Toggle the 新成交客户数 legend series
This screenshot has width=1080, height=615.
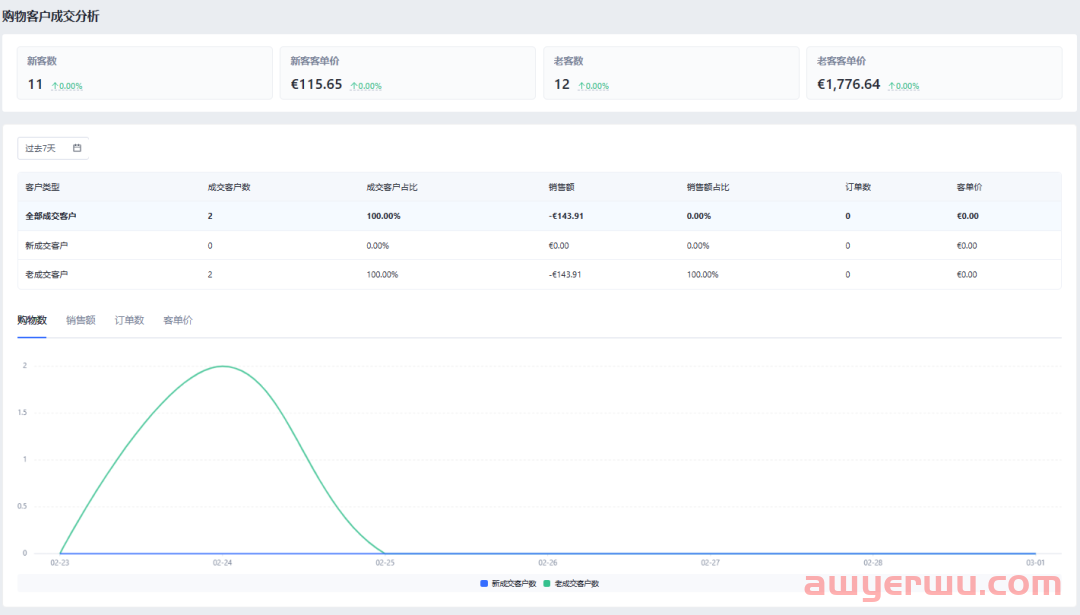(514, 583)
